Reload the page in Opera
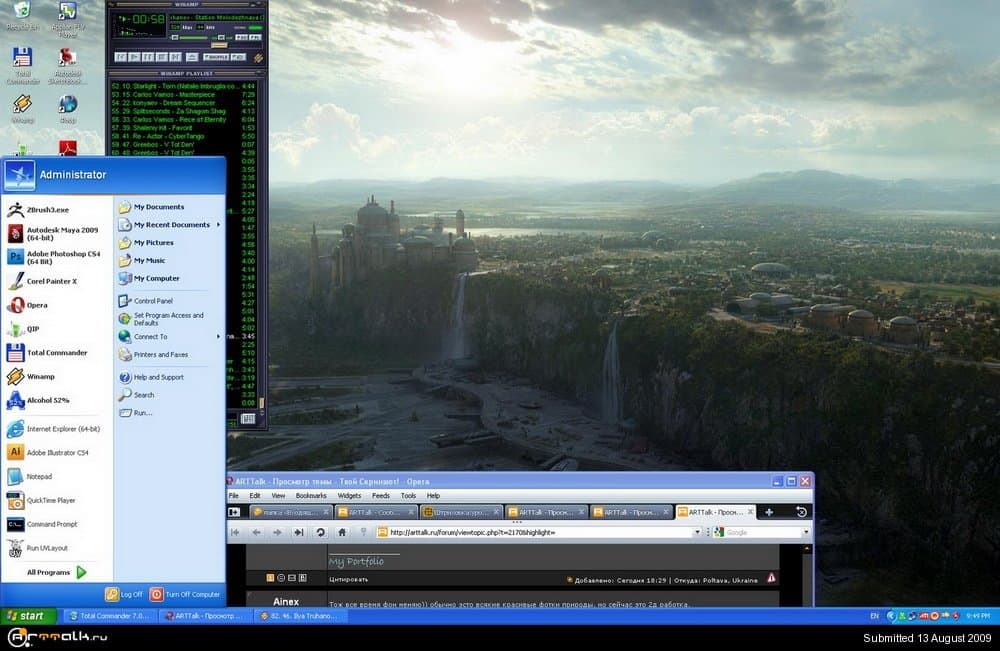This screenshot has height=651, width=1000. point(320,532)
